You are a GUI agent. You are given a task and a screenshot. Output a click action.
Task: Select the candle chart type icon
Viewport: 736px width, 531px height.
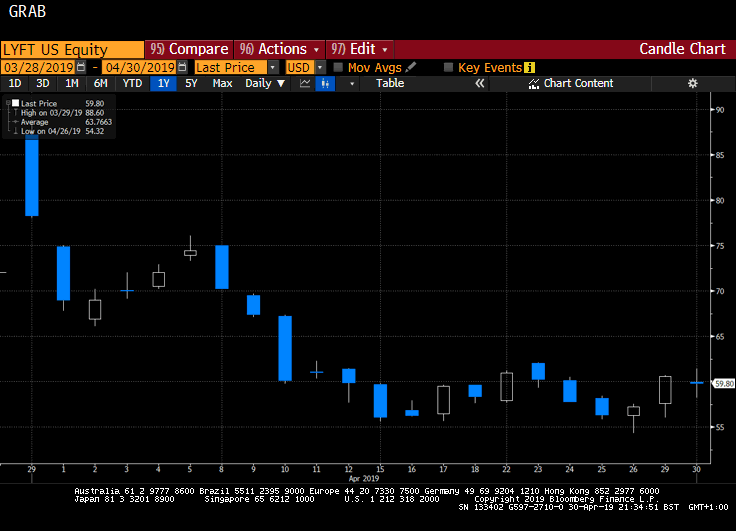click(x=324, y=83)
